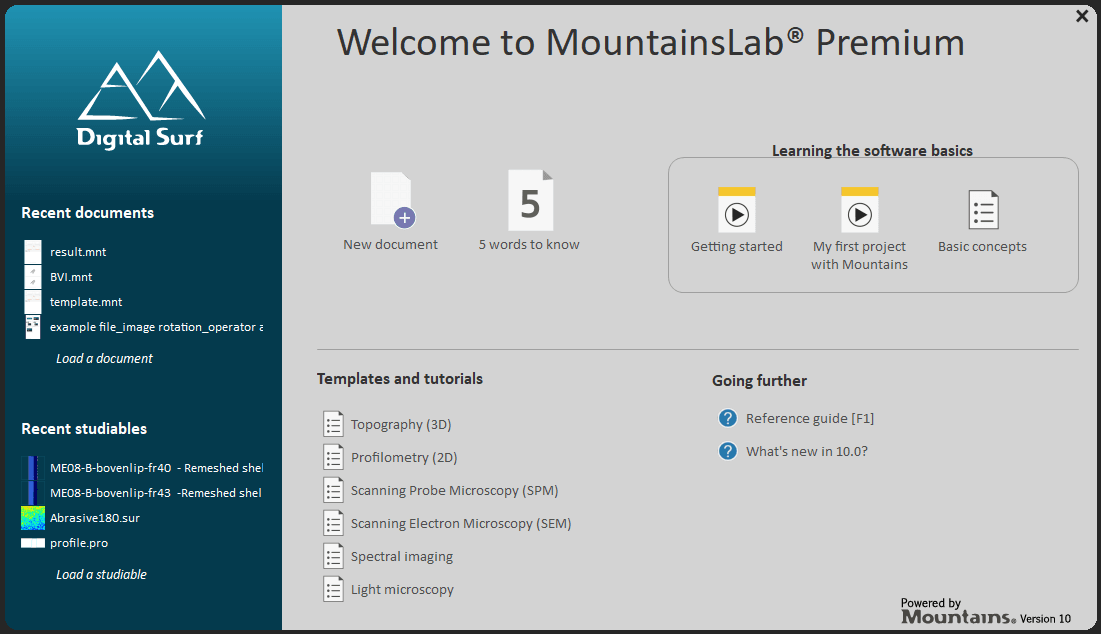Click the template.mnt document thumbnail
Image resolution: width=1101 pixels, height=634 pixels.
coord(32,302)
